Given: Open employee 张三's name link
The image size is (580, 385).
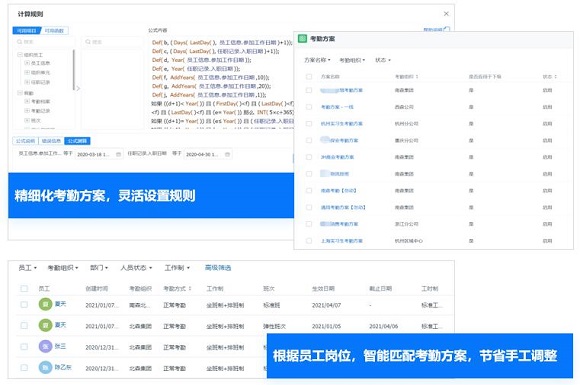Looking at the screenshot, I should coord(60,346).
